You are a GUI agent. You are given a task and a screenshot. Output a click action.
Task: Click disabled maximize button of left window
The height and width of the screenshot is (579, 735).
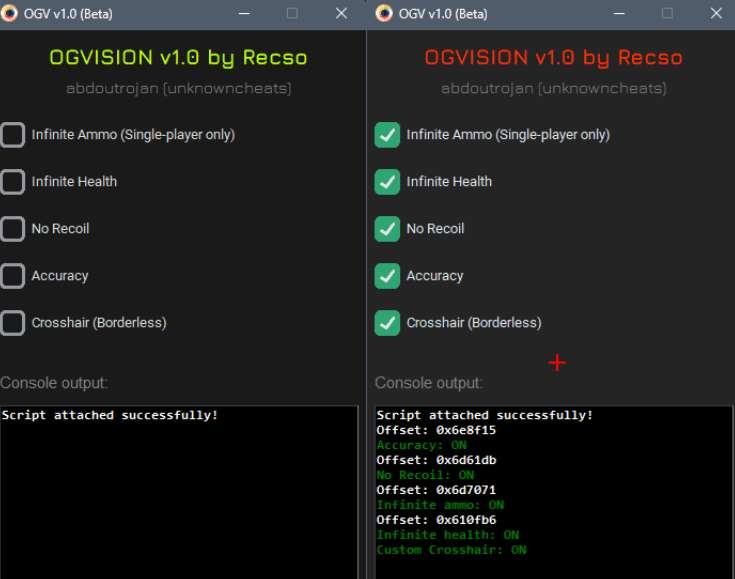[x=292, y=14]
